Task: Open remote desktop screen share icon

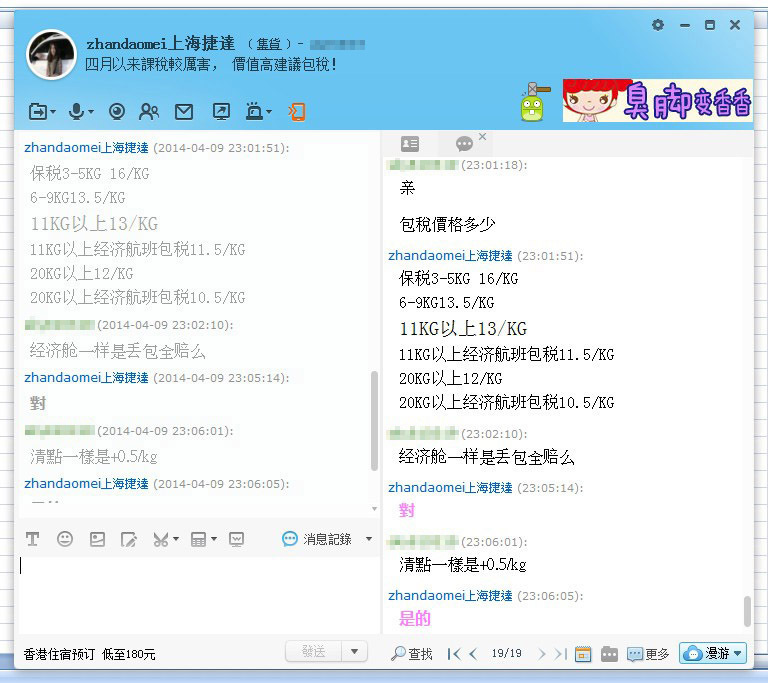Action: point(221,112)
